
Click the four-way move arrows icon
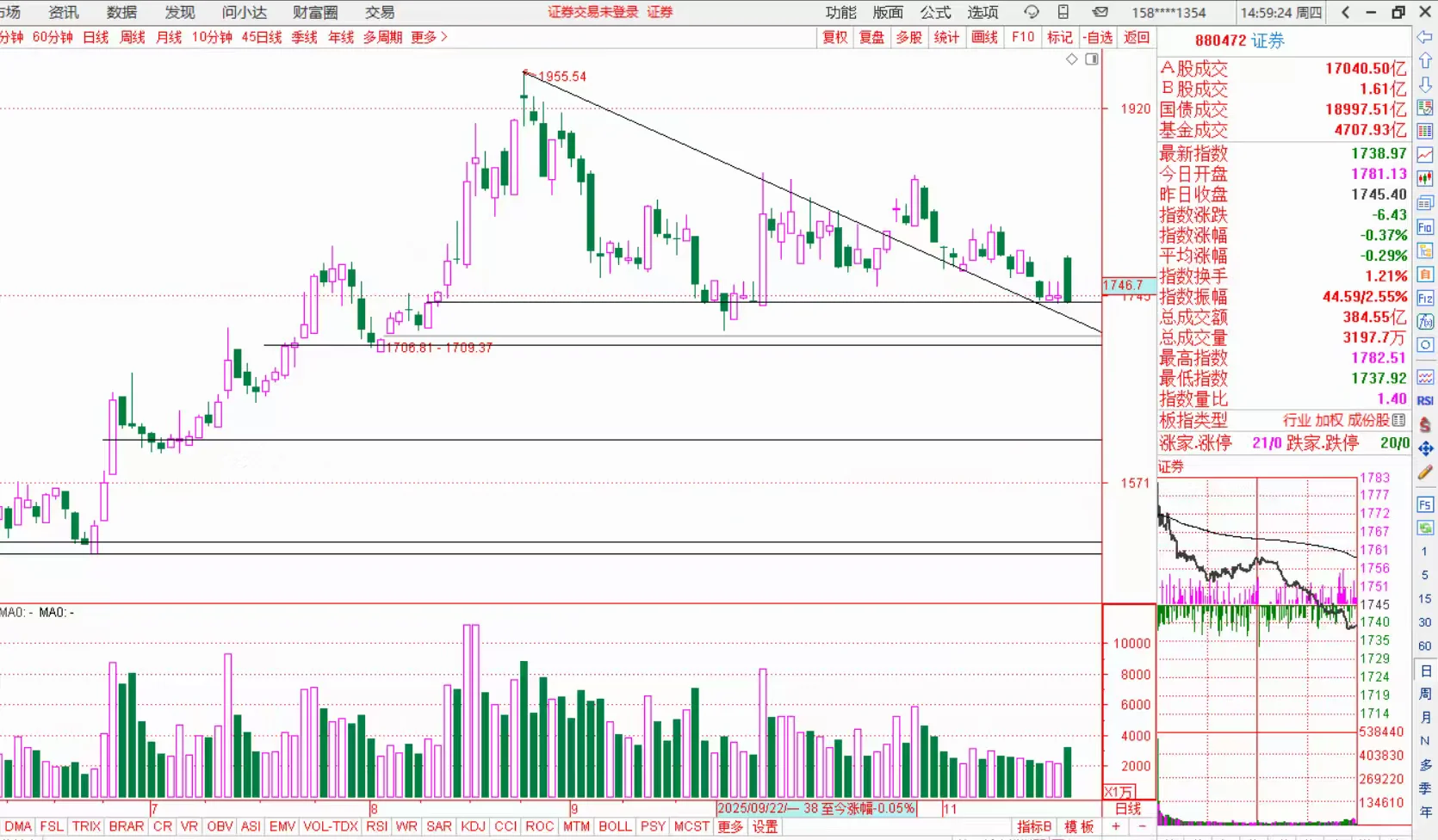click(x=1425, y=448)
